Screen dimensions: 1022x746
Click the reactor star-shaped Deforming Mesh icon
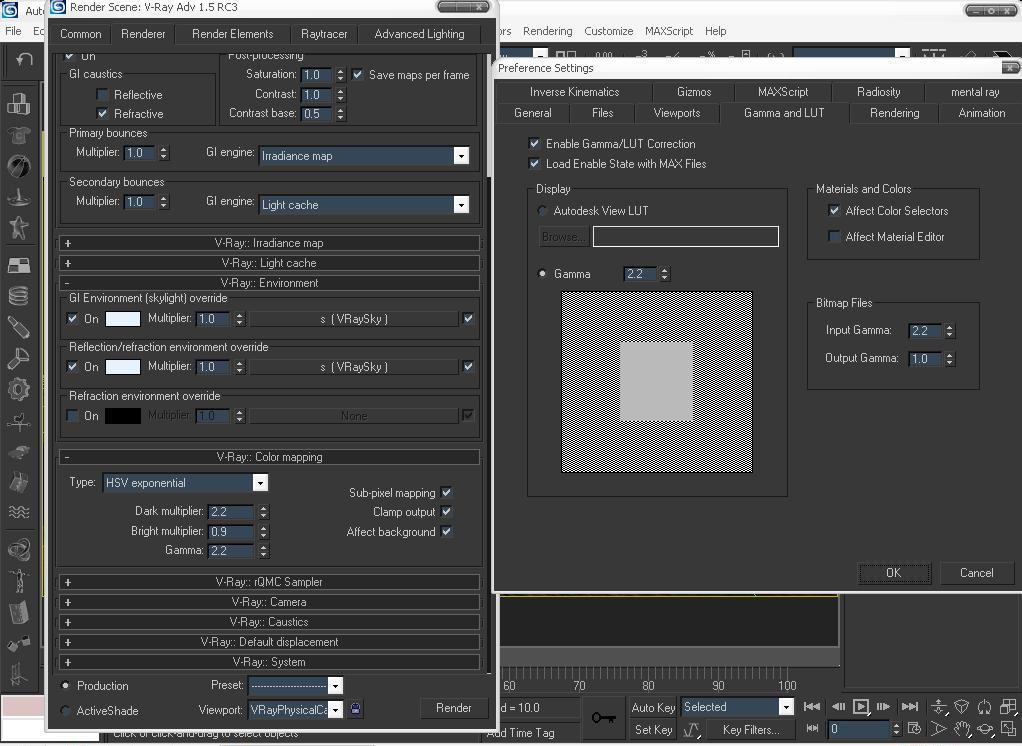point(18,228)
